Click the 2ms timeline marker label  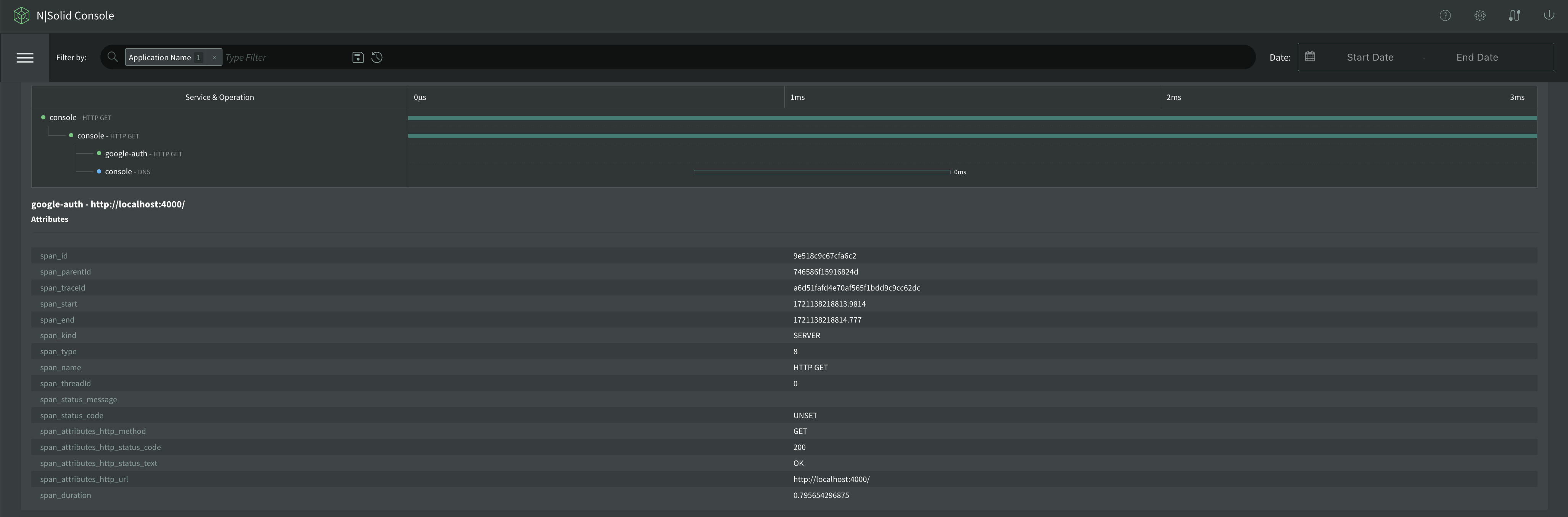[1174, 97]
